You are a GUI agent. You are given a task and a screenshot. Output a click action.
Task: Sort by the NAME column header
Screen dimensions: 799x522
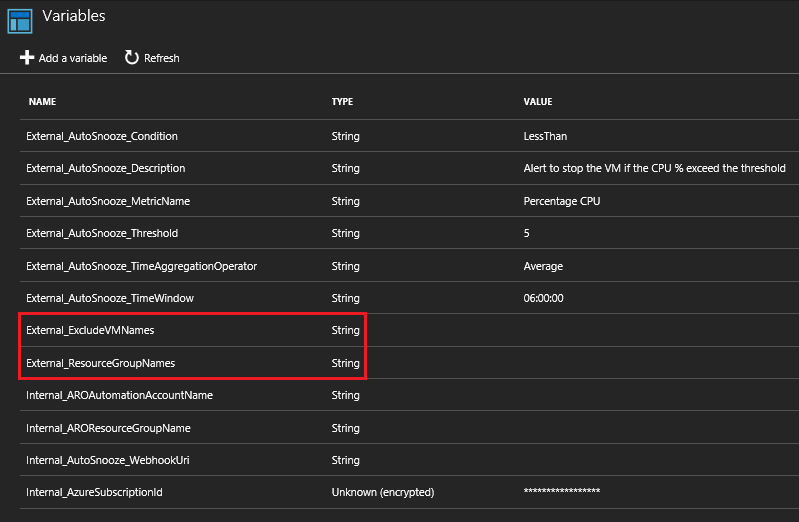point(42,101)
